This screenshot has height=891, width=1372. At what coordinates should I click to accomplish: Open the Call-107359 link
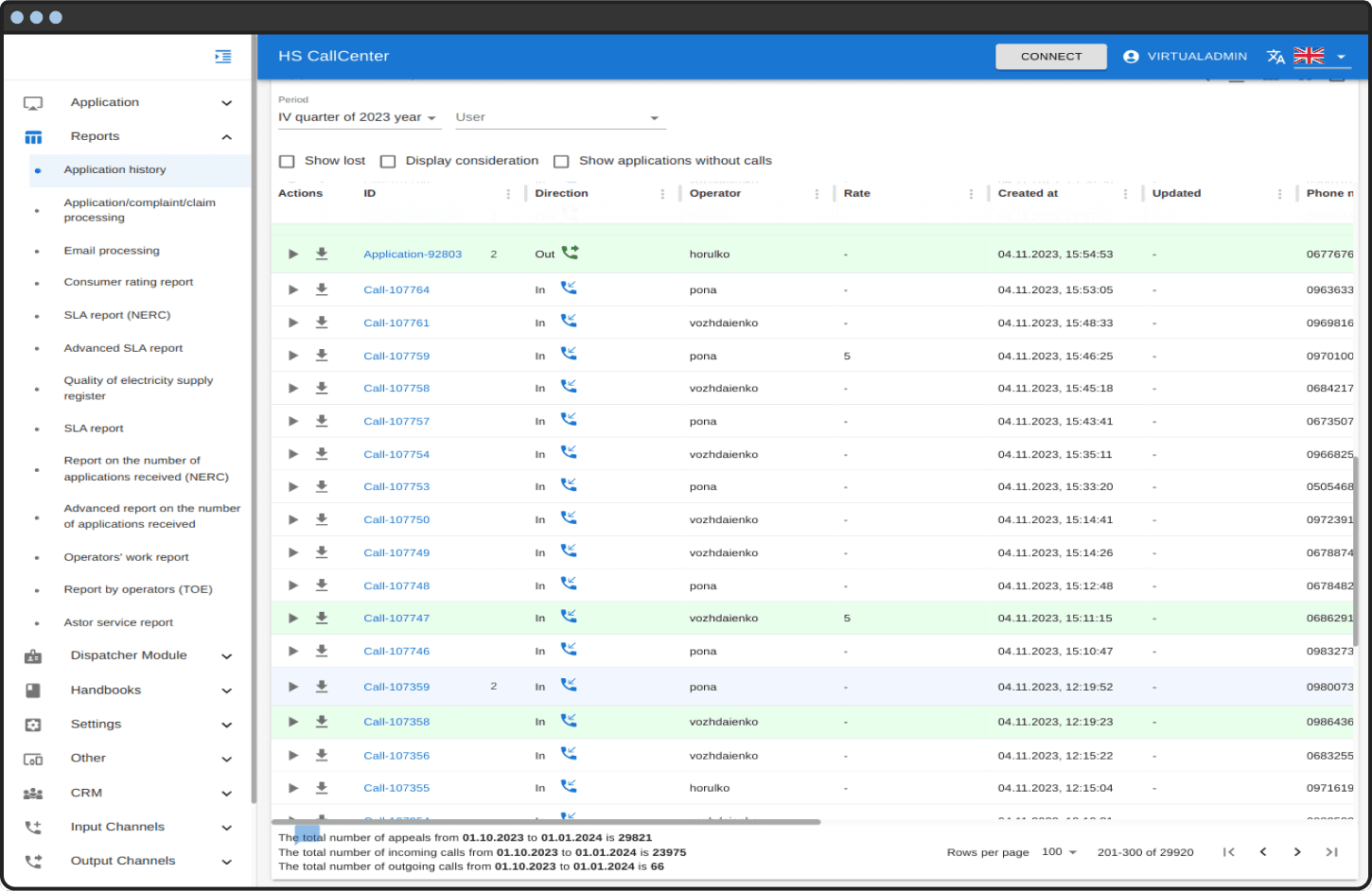click(396, 687)
